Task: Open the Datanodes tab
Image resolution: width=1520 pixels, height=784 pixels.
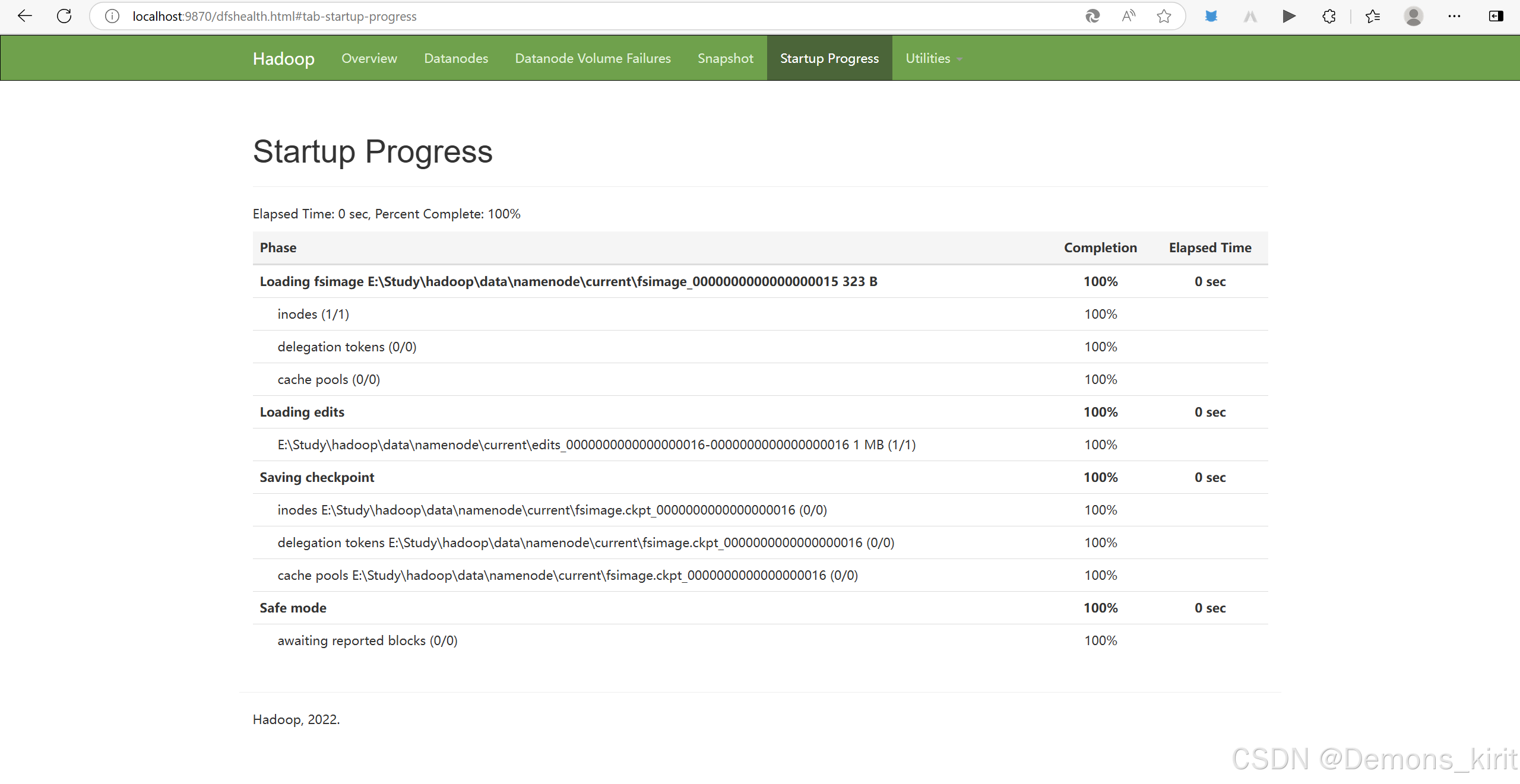Action: point(455,58)
